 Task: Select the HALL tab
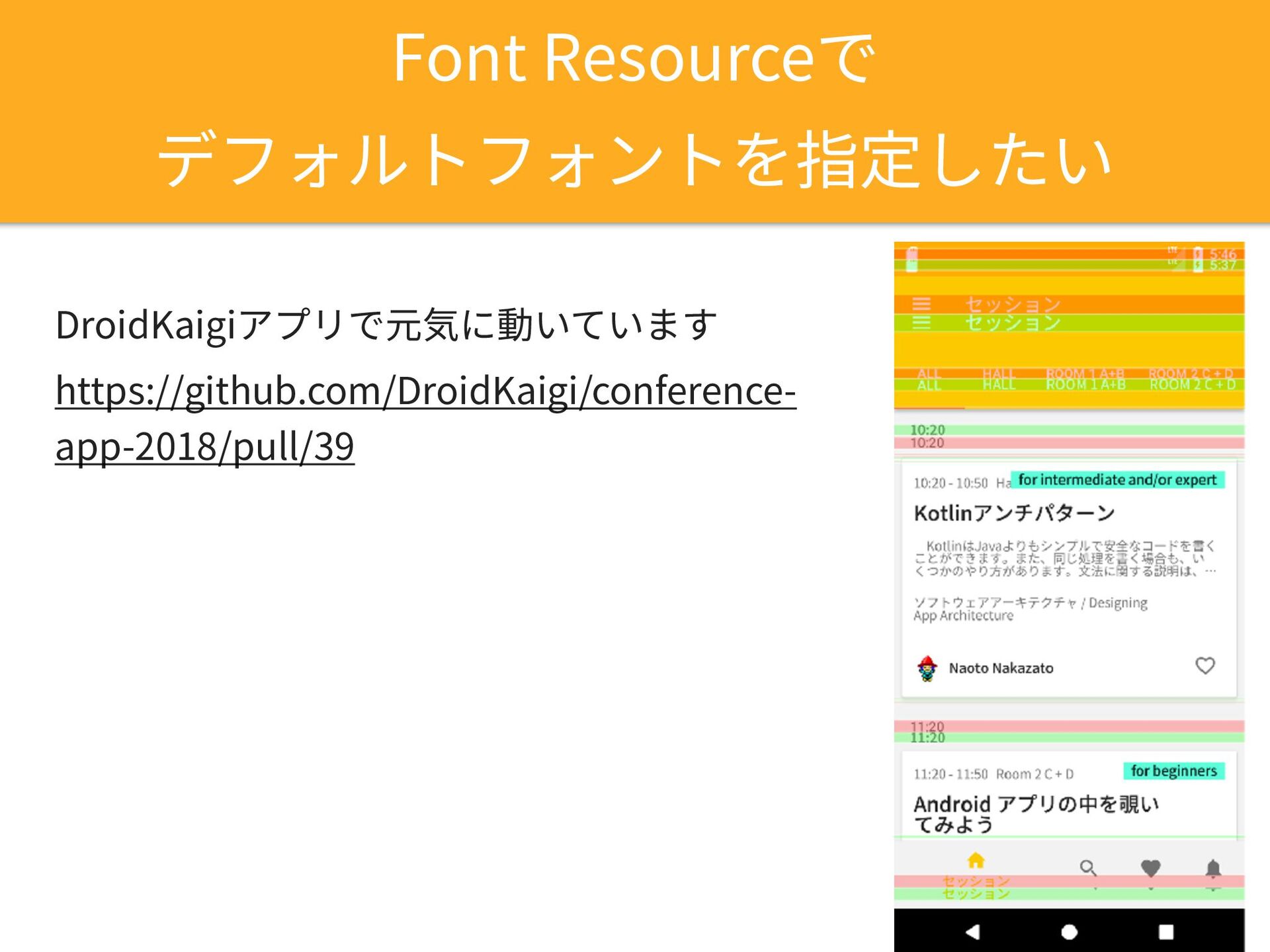999,379
